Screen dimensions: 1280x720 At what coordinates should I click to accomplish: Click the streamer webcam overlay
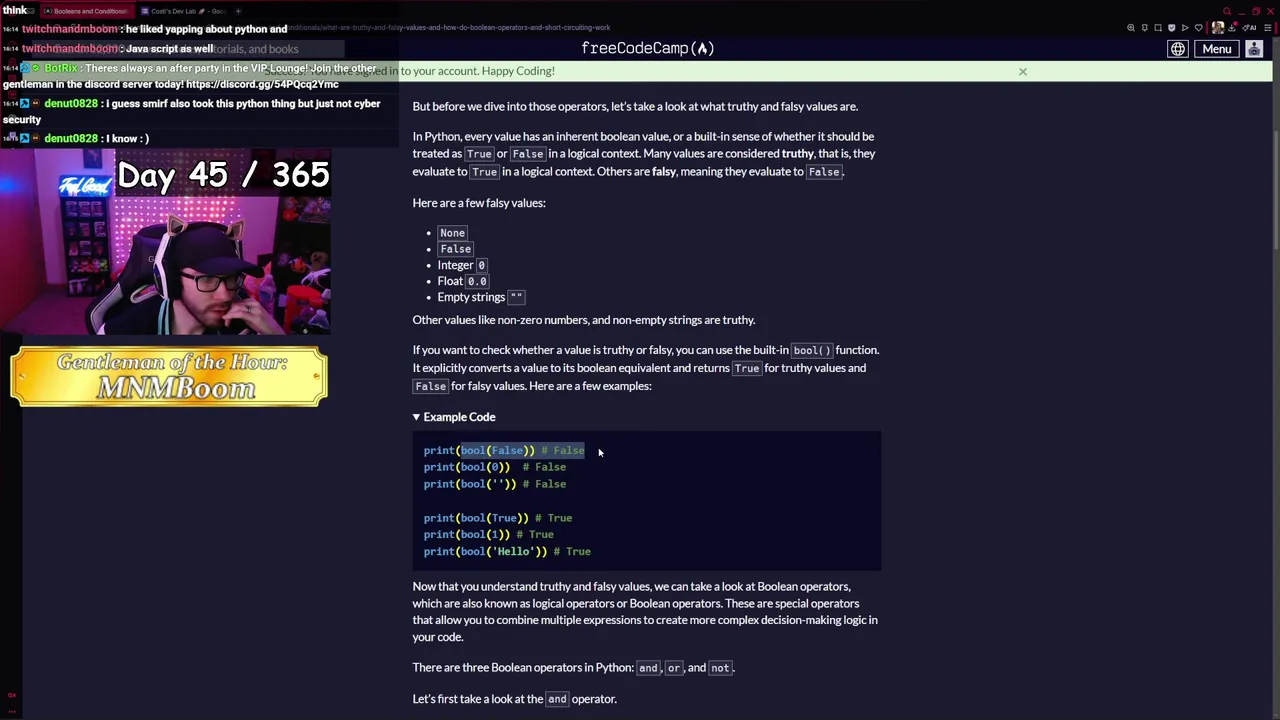tap(165, 243)
